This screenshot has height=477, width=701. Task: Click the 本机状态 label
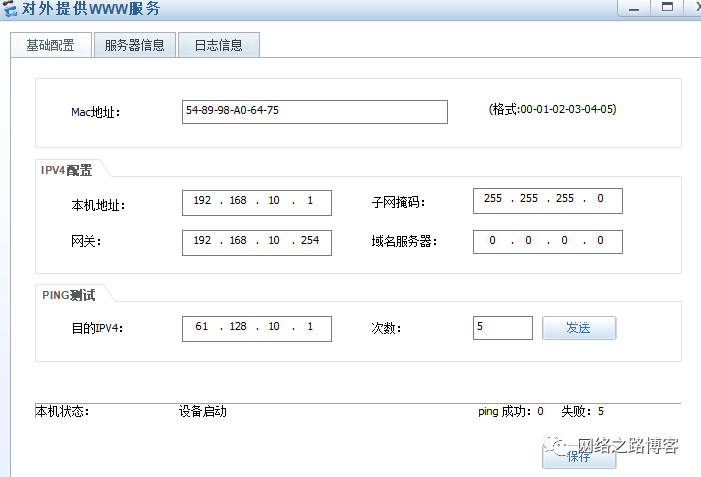pyautogui.click(x=63, y=411)
